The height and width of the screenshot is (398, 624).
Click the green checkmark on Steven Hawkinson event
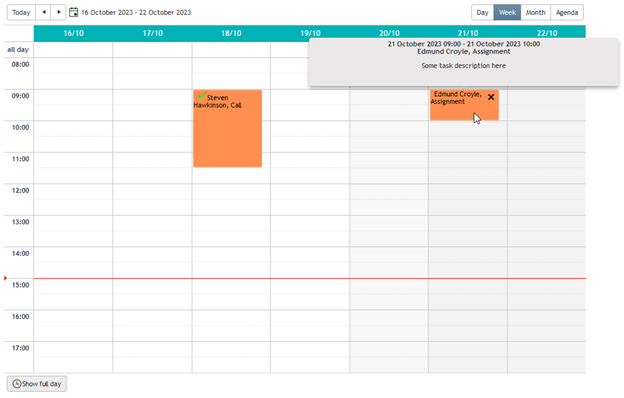pyautogui.click(x=202, y=95)
